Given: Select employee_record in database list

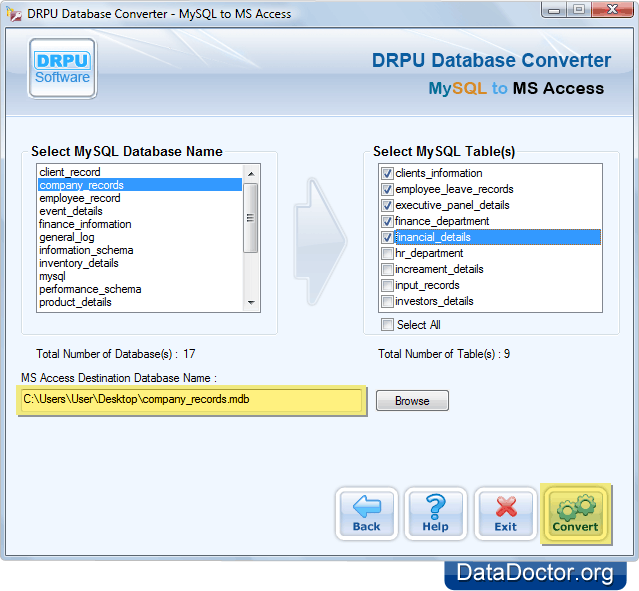Looking at the screenshot, I should [x=80, y=198].
